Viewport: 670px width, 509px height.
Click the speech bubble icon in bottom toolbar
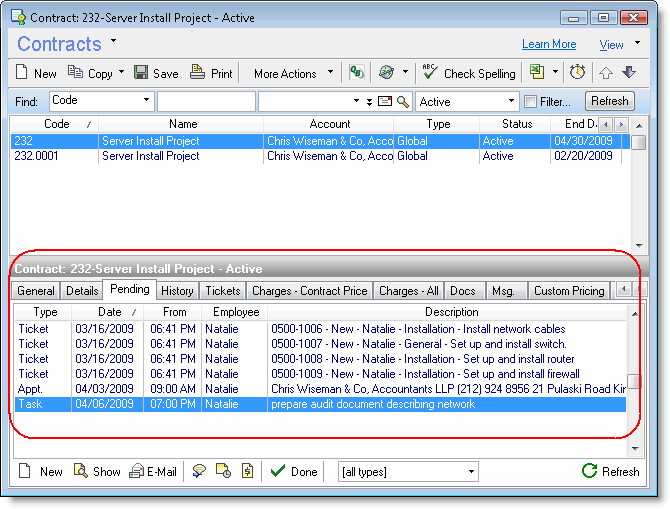[x=200, y=472]
